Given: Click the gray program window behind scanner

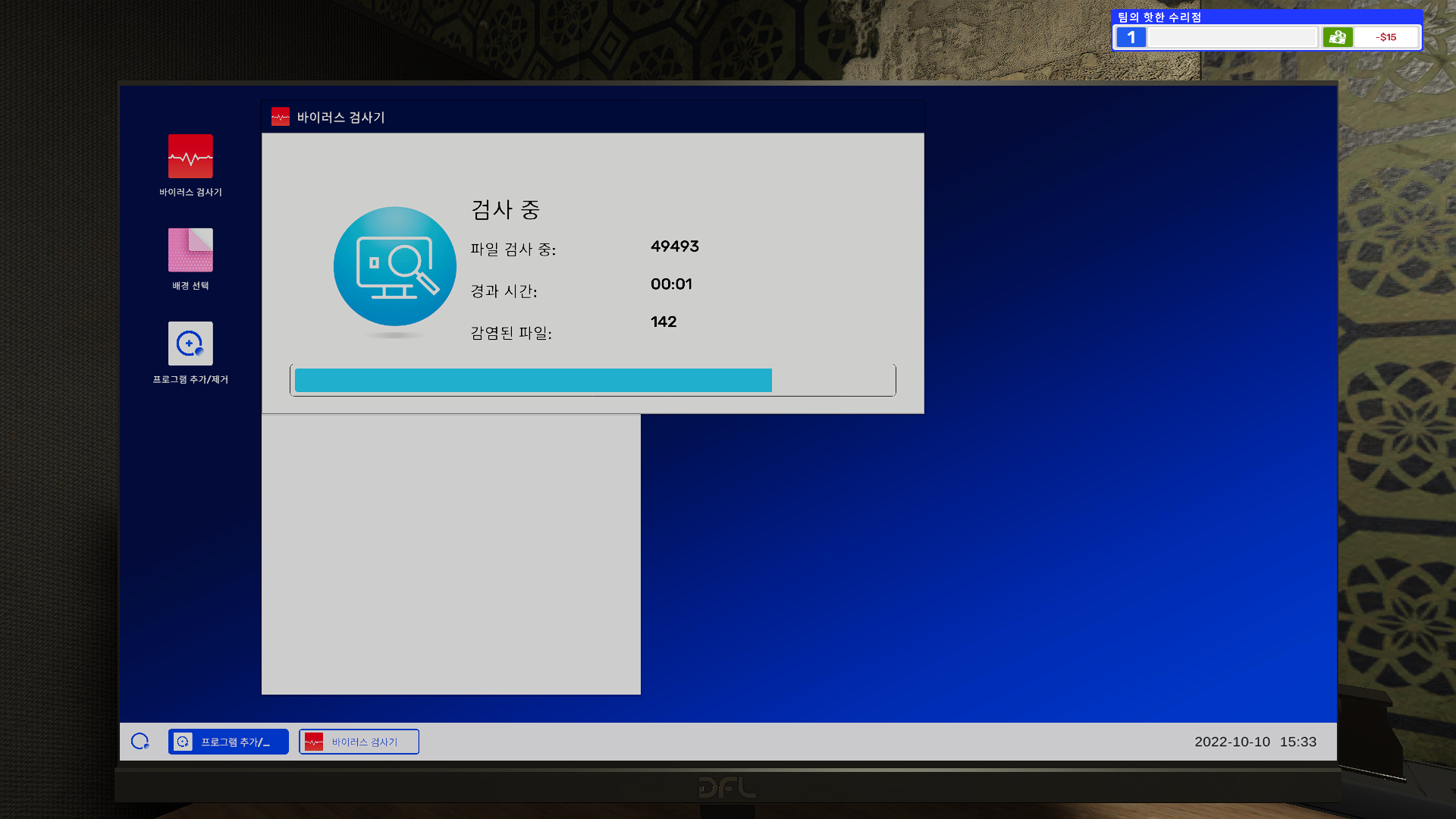Looking at the screenshot, I should point(450,554).
